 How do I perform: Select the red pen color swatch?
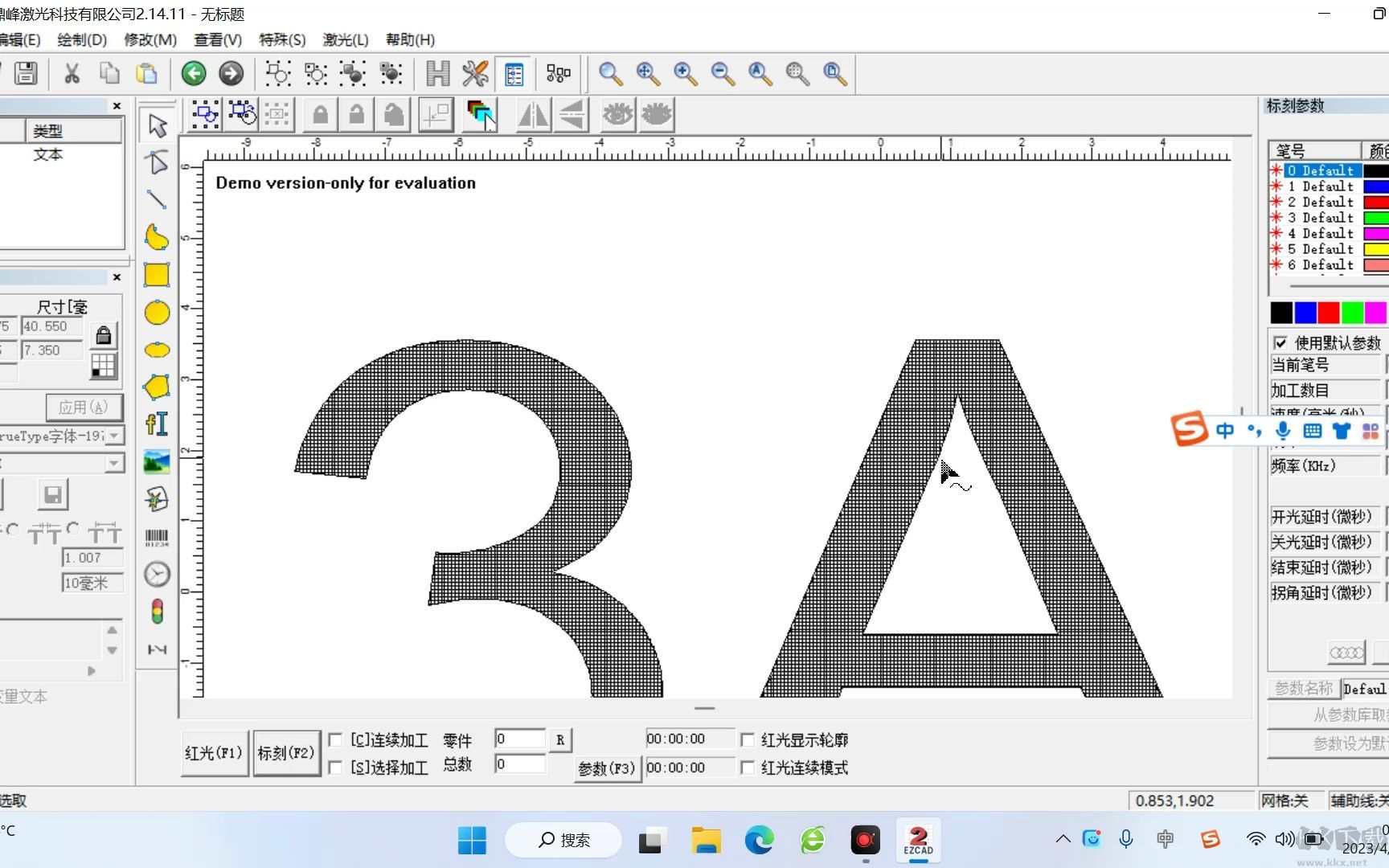(x=1328, y=312)
